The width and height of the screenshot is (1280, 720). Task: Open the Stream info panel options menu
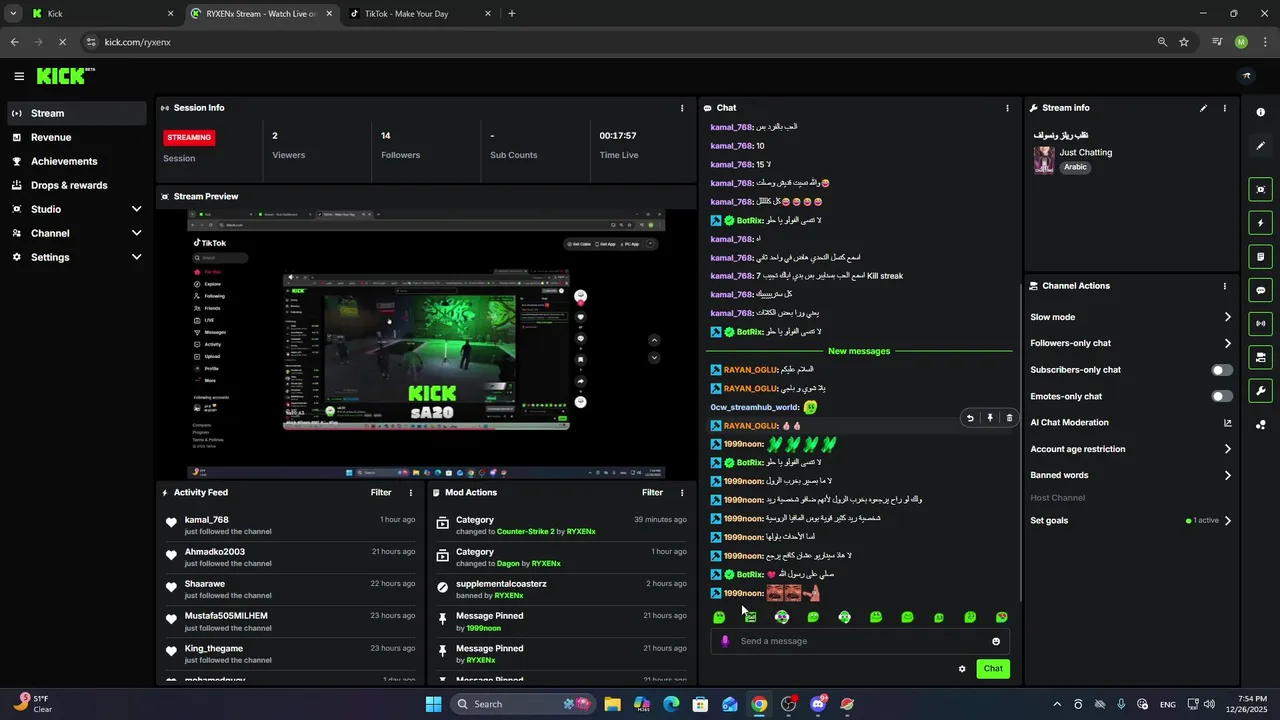point(1225,108)
